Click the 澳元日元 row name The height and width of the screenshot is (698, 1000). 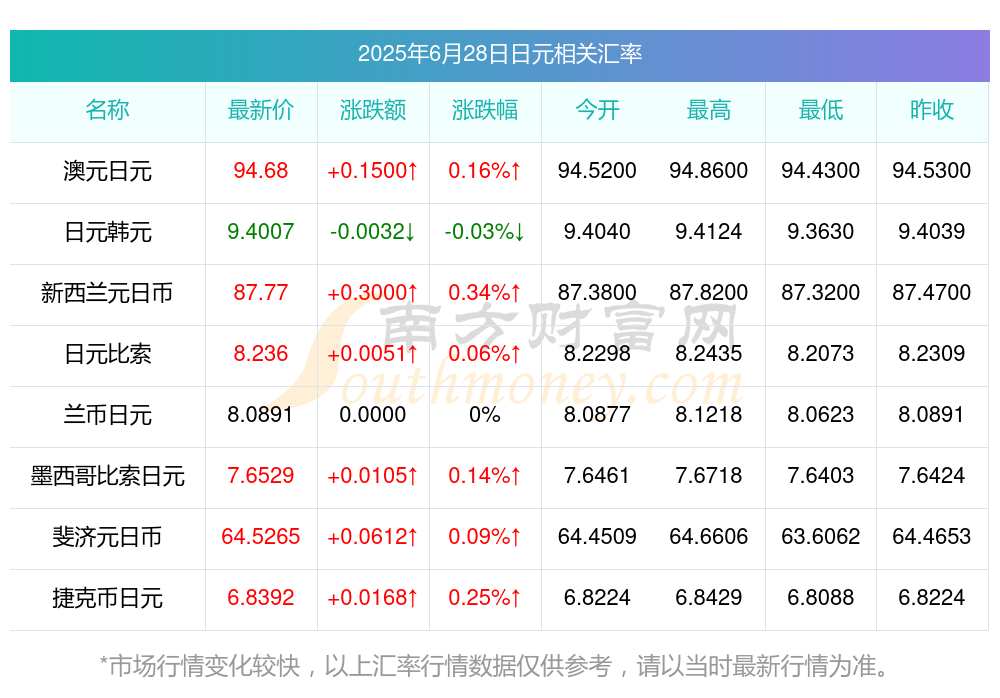[x=107, y=171]
